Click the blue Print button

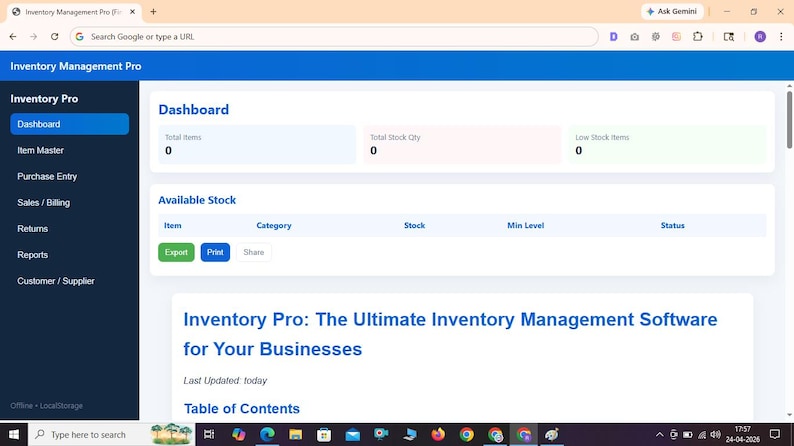[x=215, y=252]
